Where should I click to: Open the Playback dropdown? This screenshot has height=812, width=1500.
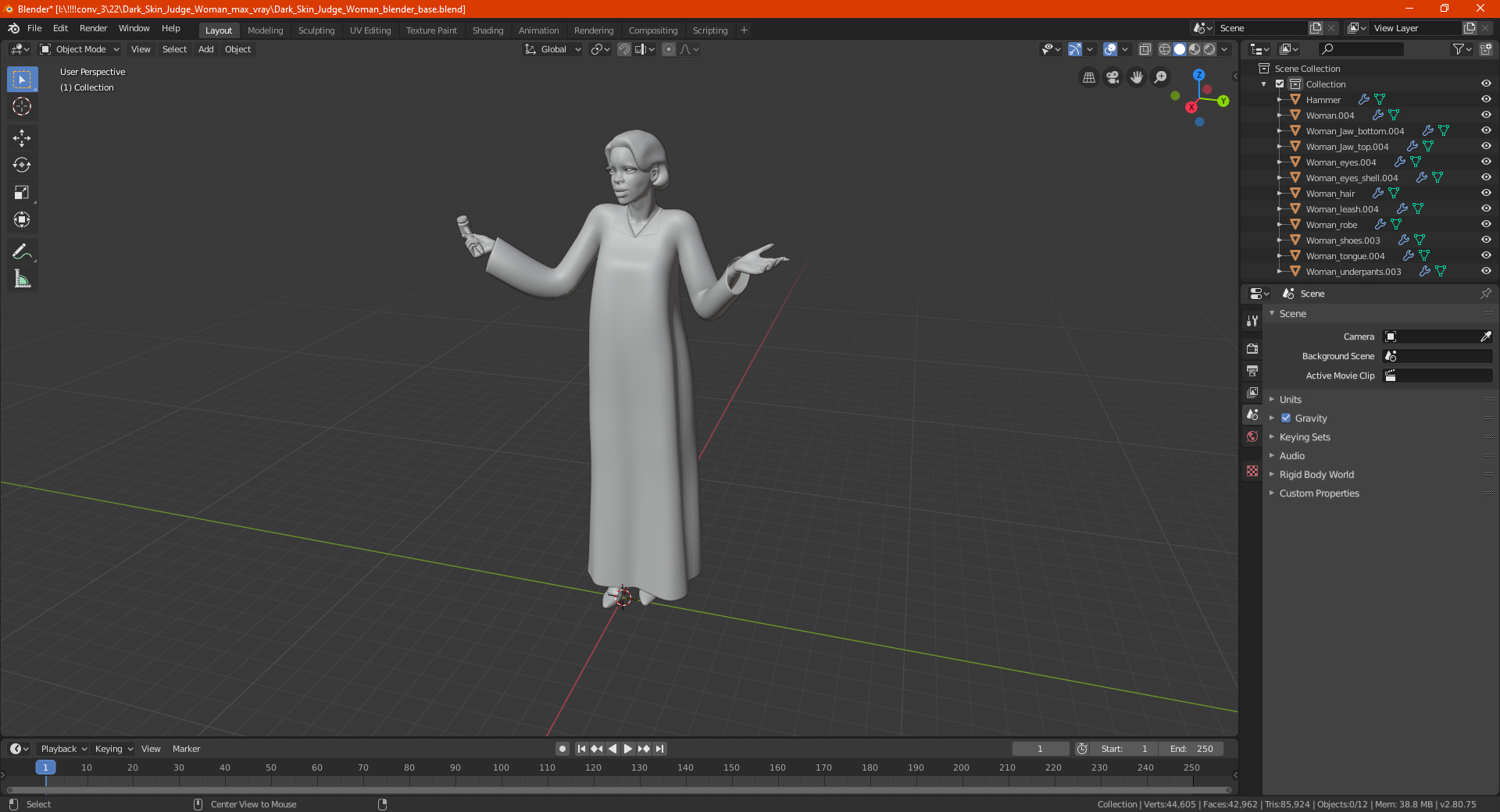(x=63, y=749)
